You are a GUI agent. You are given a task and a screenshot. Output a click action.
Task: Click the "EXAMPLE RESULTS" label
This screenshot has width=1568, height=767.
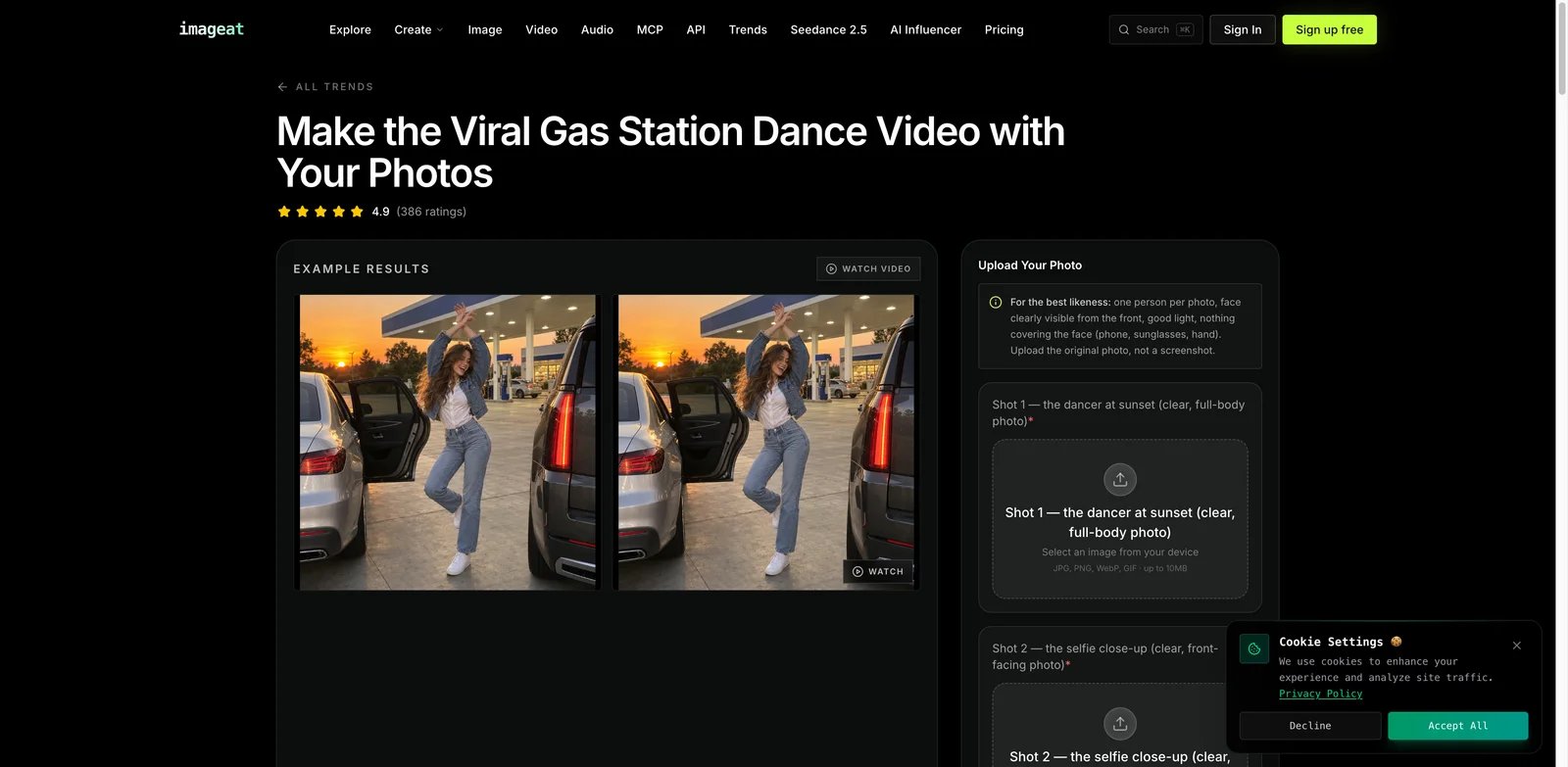(362, 269)
